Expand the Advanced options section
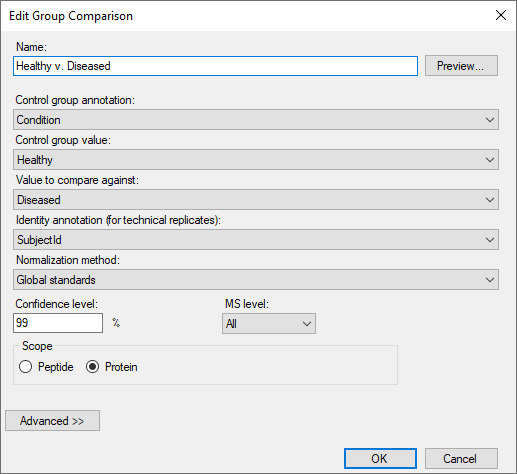 (52, 421)
